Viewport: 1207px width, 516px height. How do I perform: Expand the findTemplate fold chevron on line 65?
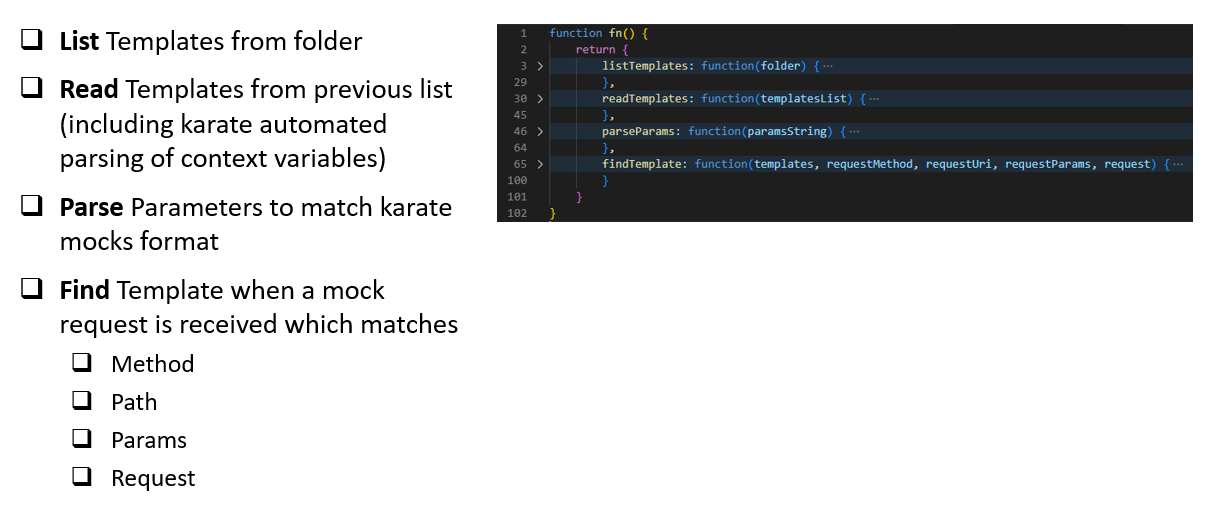point(540,164)
